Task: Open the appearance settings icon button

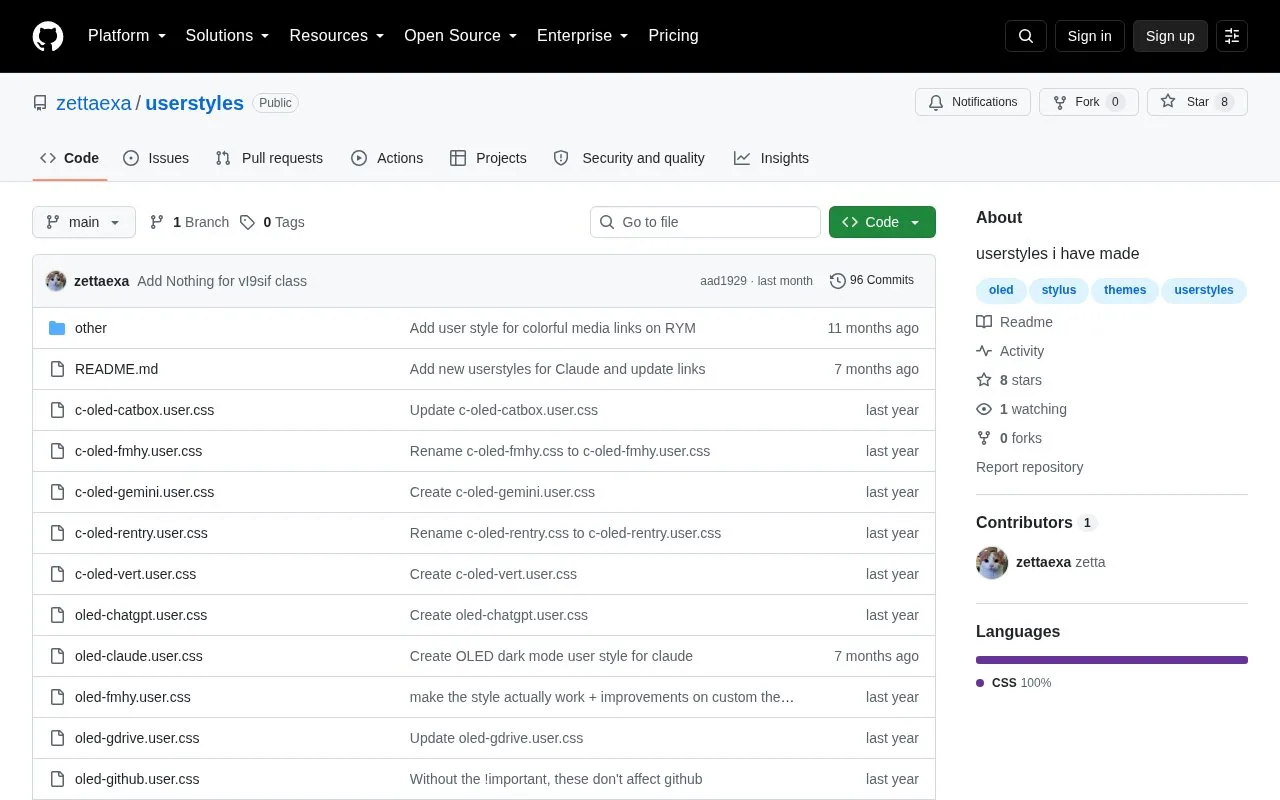Action: point(1232,36)
